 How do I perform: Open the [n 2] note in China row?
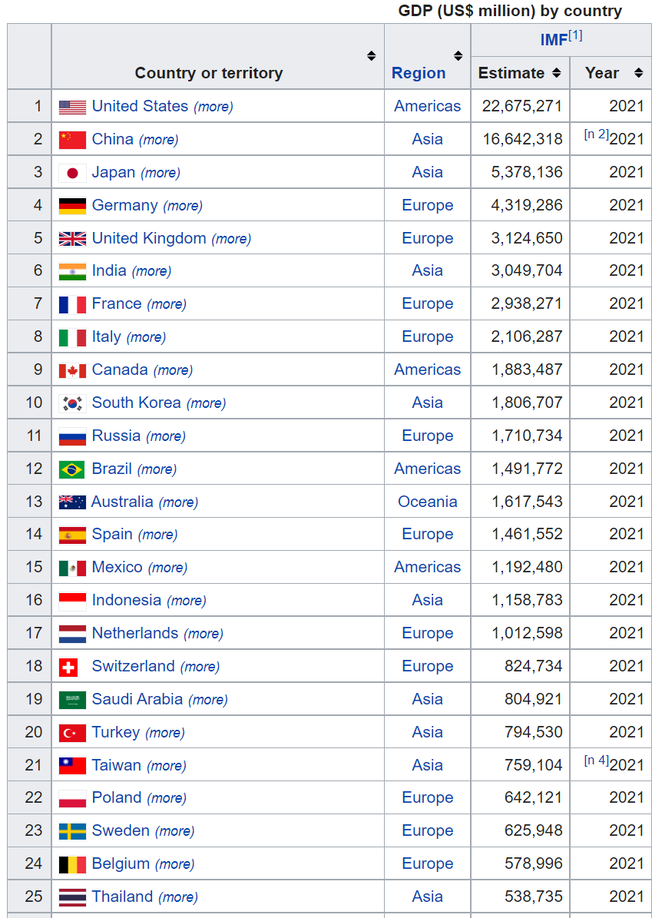point(596,134)
